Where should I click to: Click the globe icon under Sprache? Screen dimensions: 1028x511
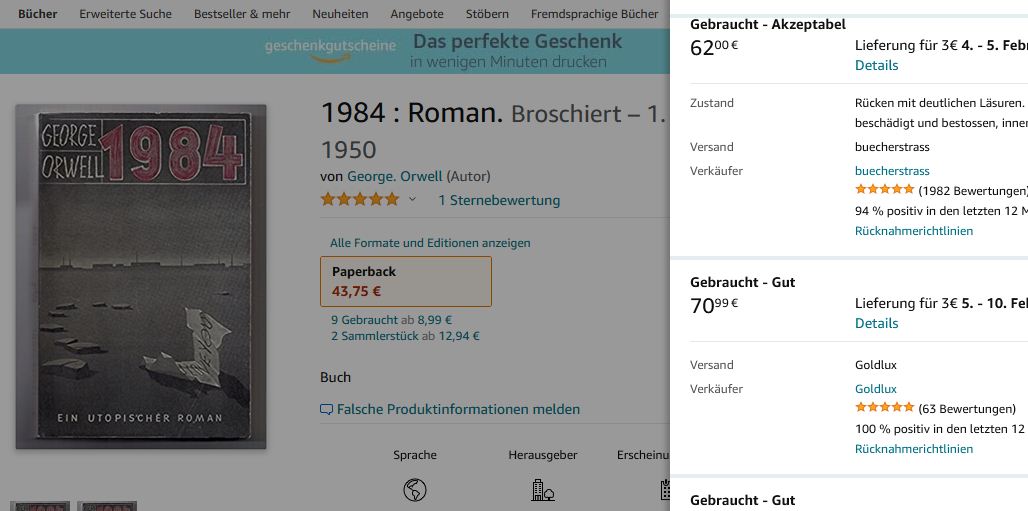pyautogui.click(x=415, y=490)
